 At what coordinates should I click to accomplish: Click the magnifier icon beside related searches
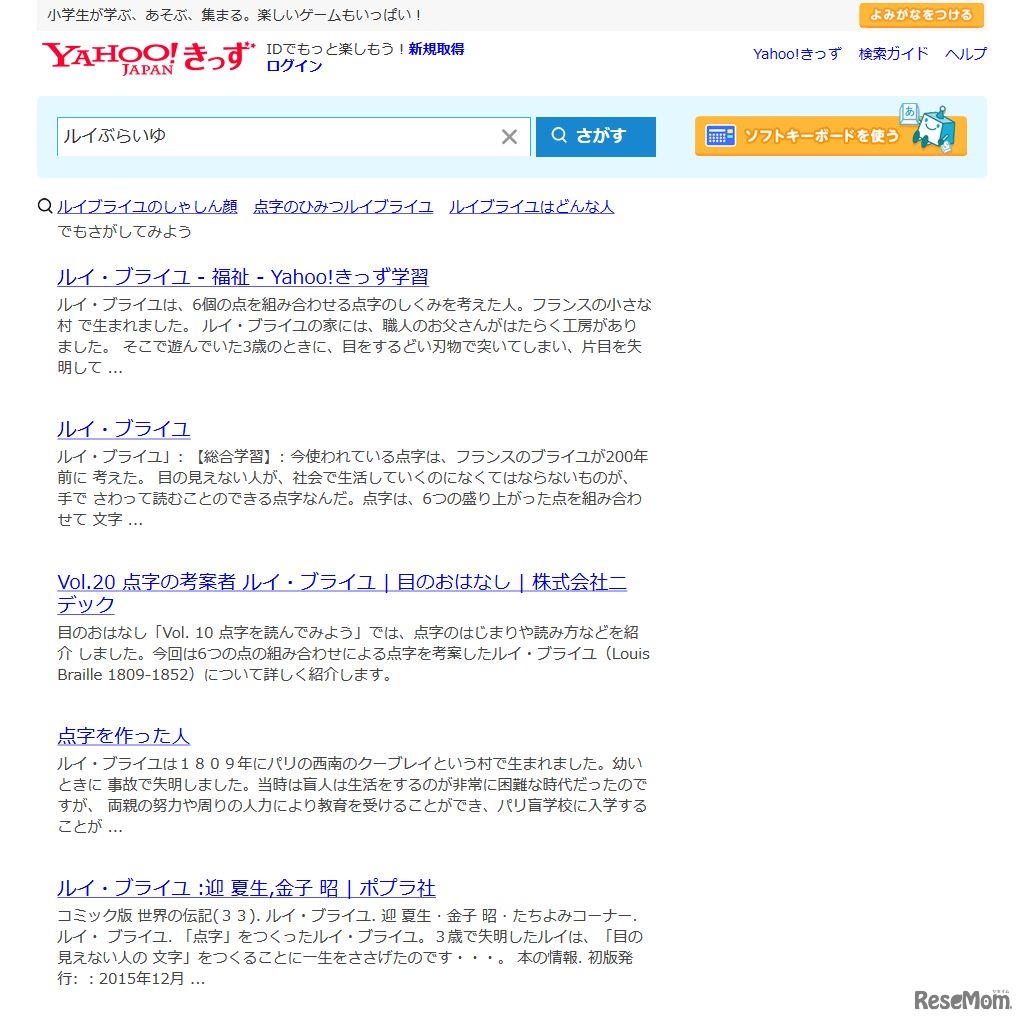point(44,206)
